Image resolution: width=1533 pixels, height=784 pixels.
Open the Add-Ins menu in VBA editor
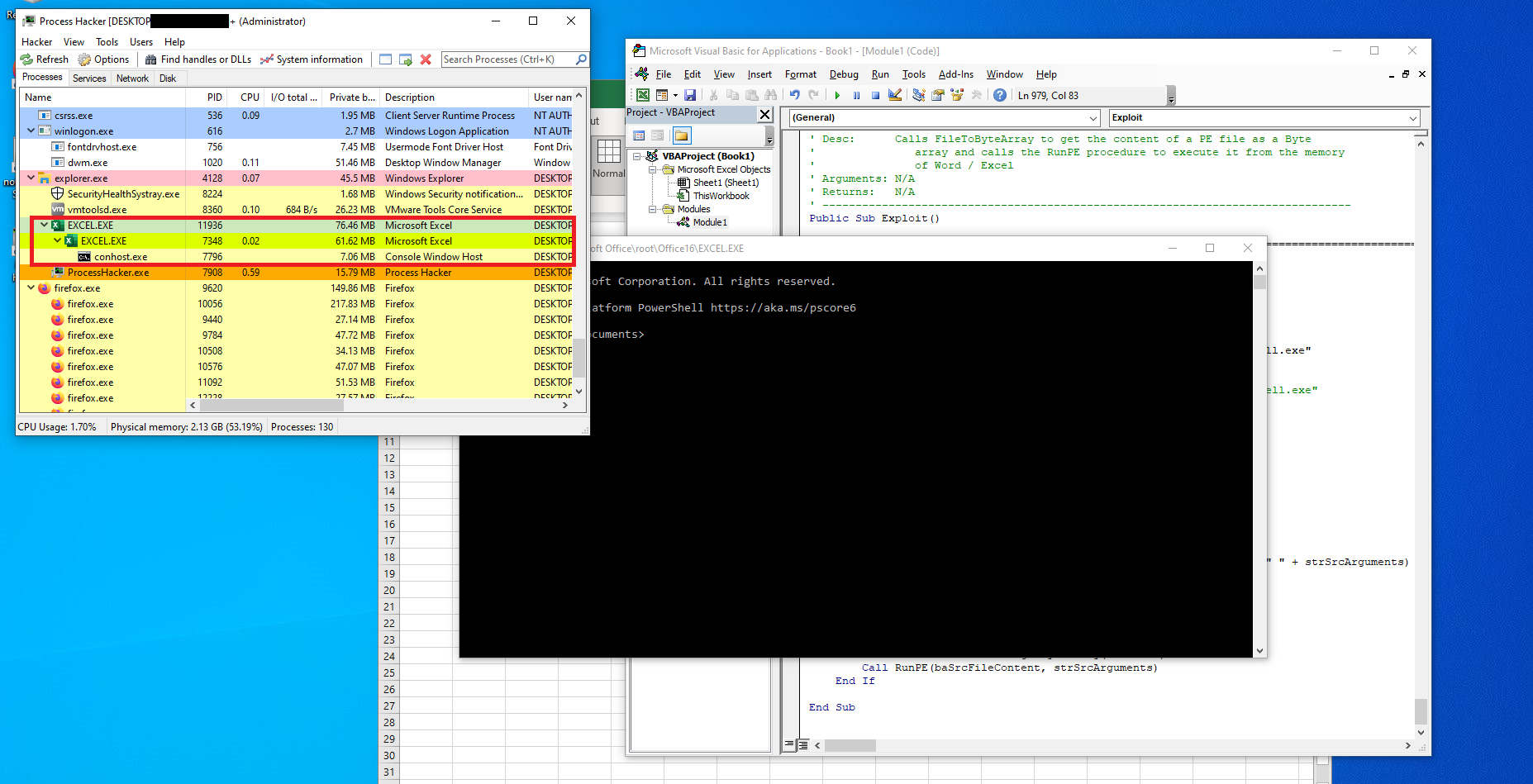pyautogui.click(x=956, y=74)
